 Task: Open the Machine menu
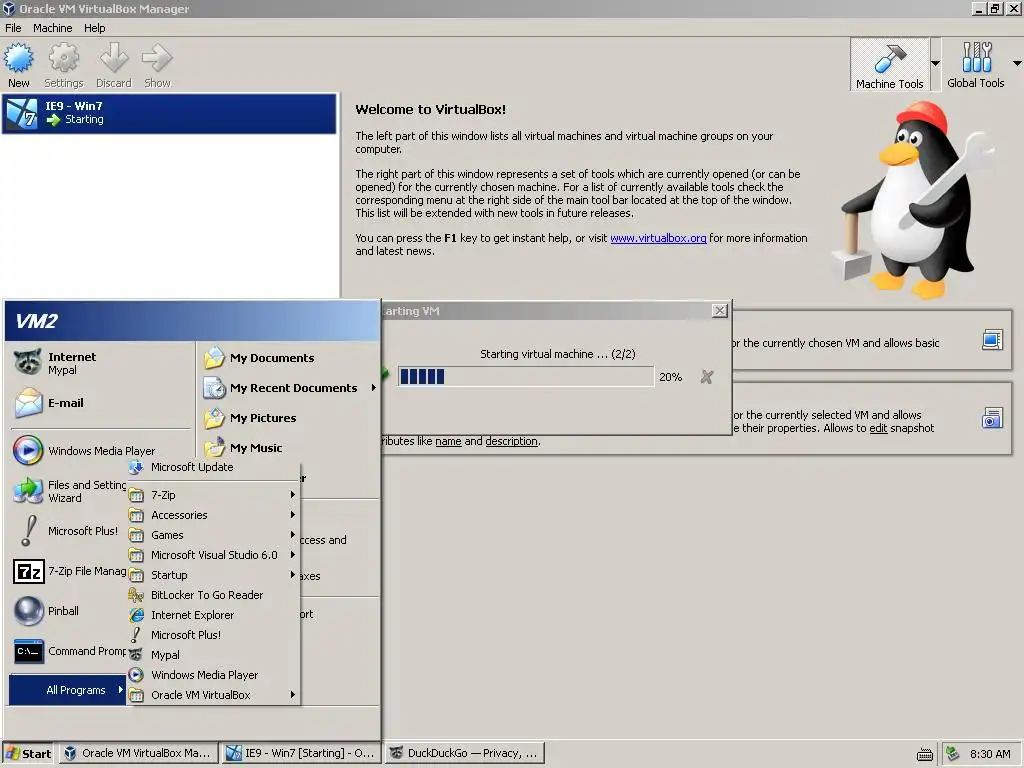coord(53,28)
